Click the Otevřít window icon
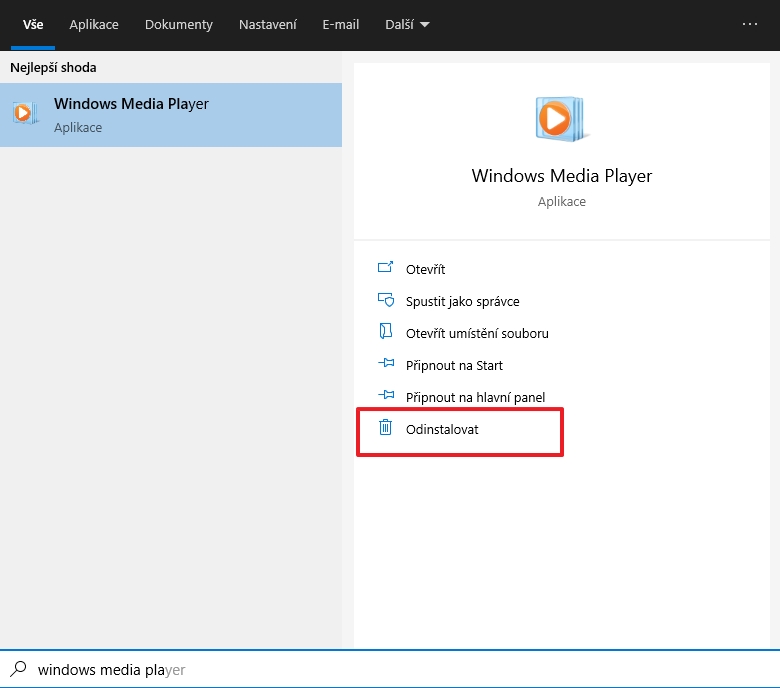Screen dimensions: 780x688 click(386, 267)
